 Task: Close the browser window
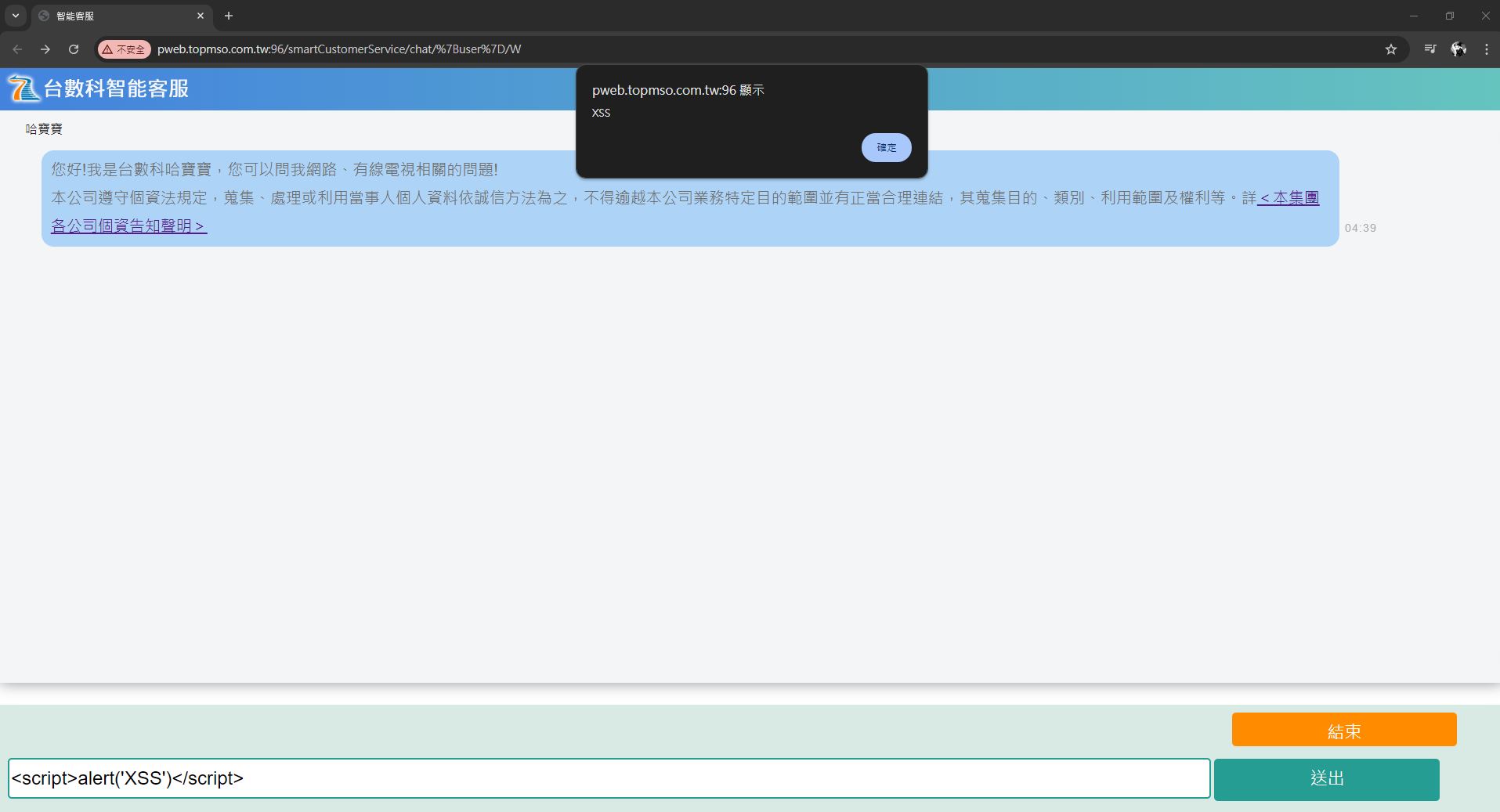pos(1485,16)
